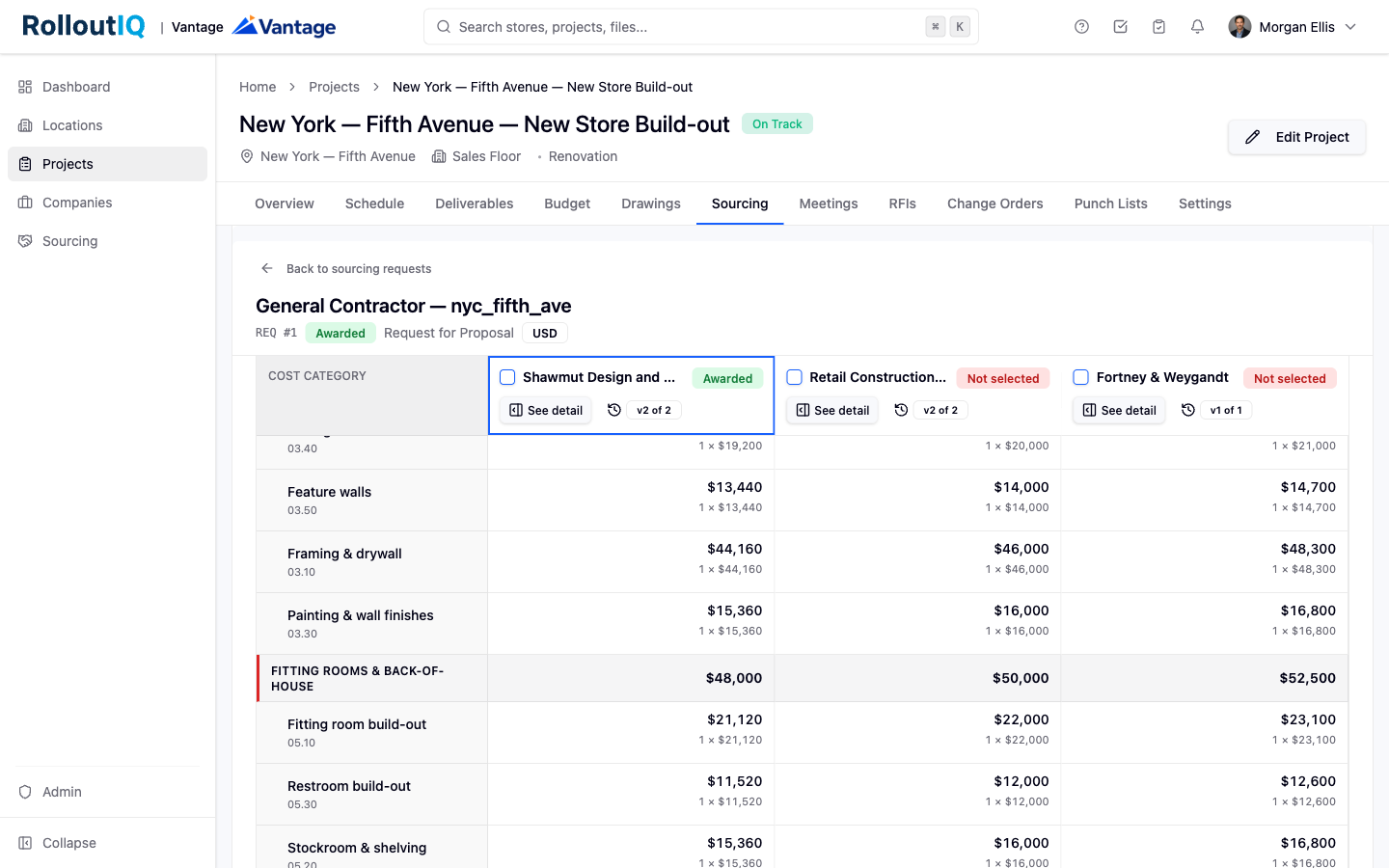This screenshot has width=1389, height=868.
Task: Click the Locations building icon
Action: tap(25, 125)
